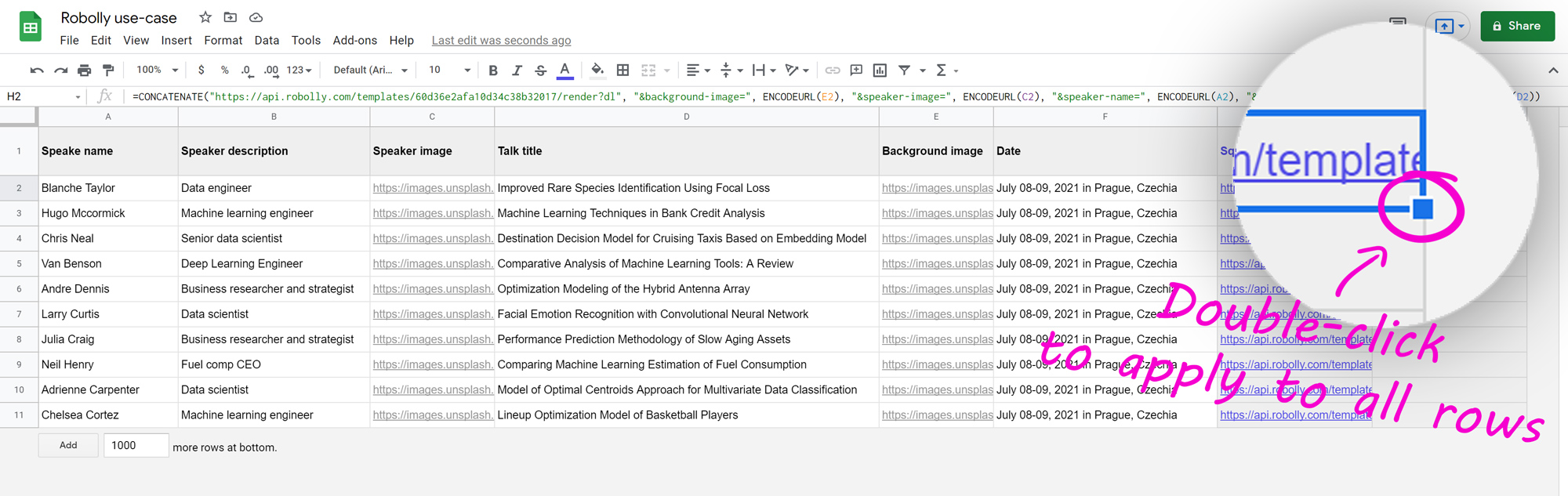The image size is (1568, 496).
Task: Click the Undo icon in toolbar
Action: tap(37, 71)
